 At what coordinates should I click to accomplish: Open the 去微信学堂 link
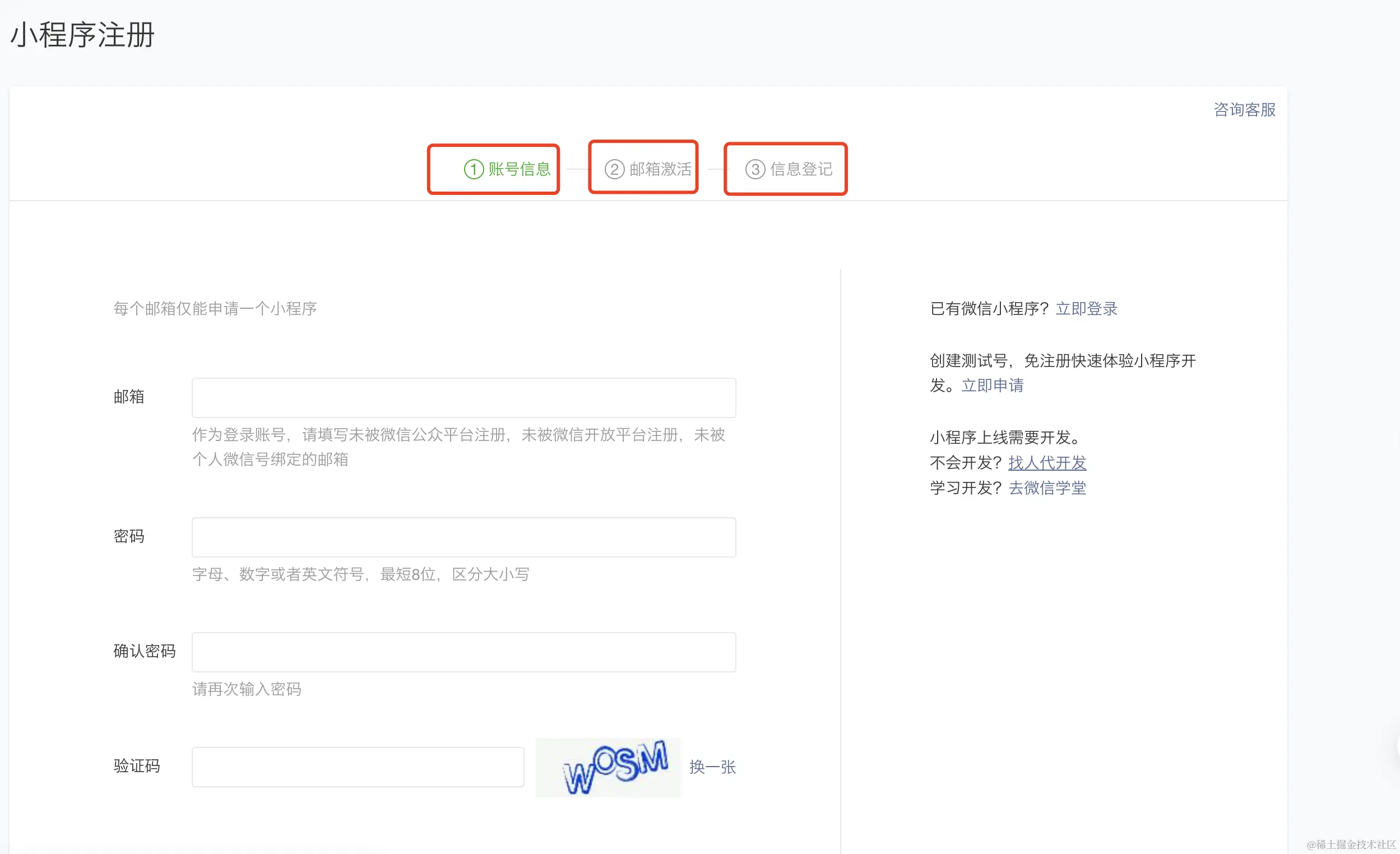point(1046,488)
